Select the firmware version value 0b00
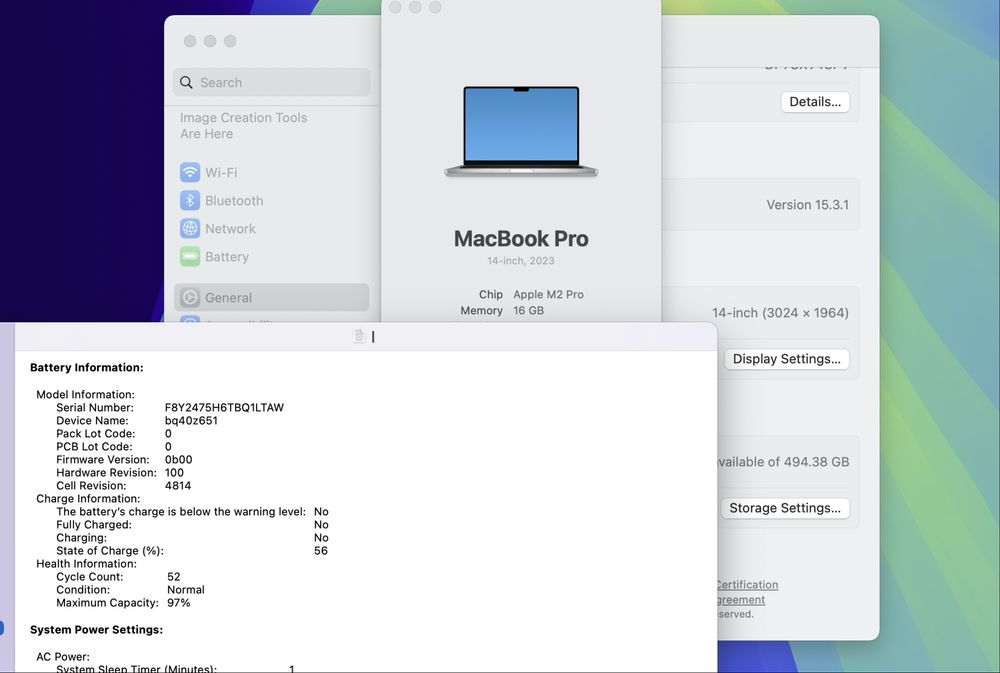Image resolution: width=1000 pixels, height=673 pixels. [179, 460]
